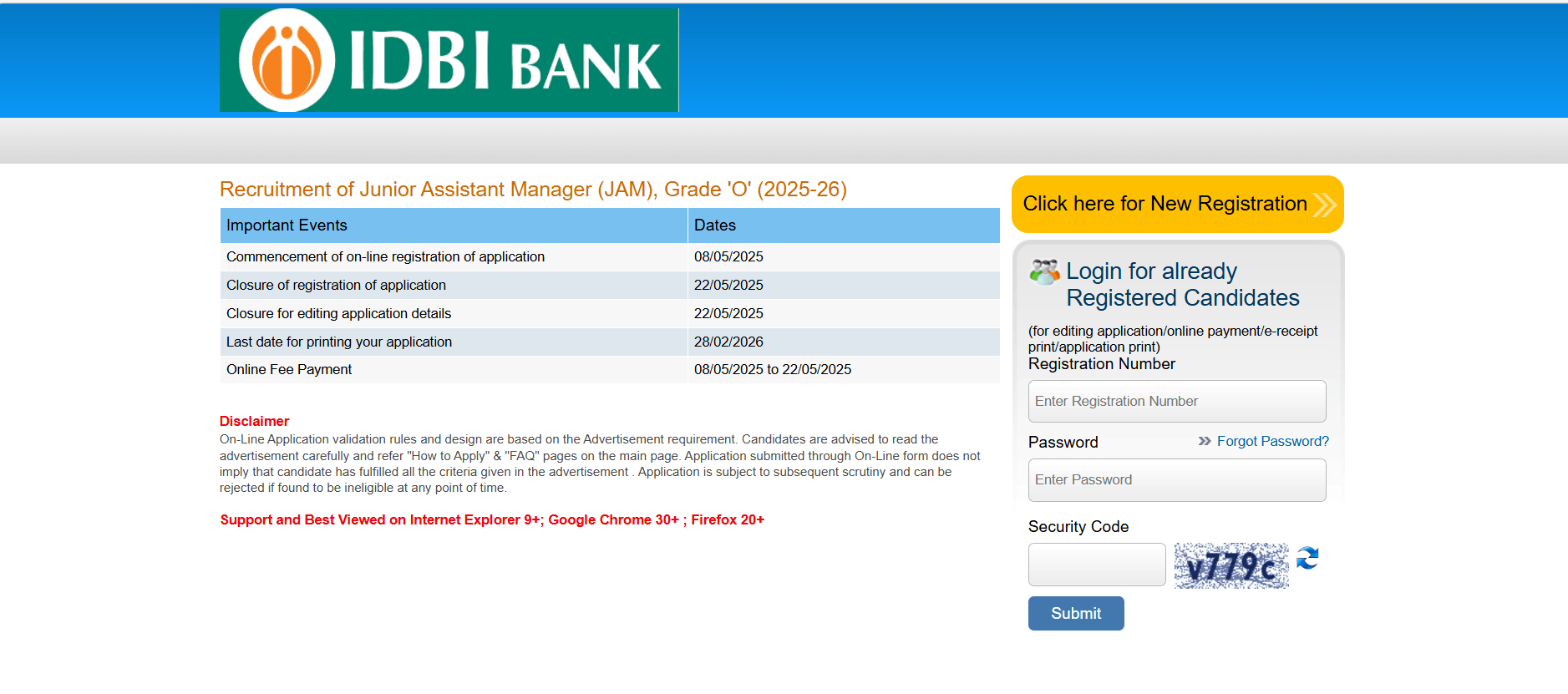Click the Security Code text box
Image resolution: width=1568 pixels, height=694 pixels.
point(1096,565)
